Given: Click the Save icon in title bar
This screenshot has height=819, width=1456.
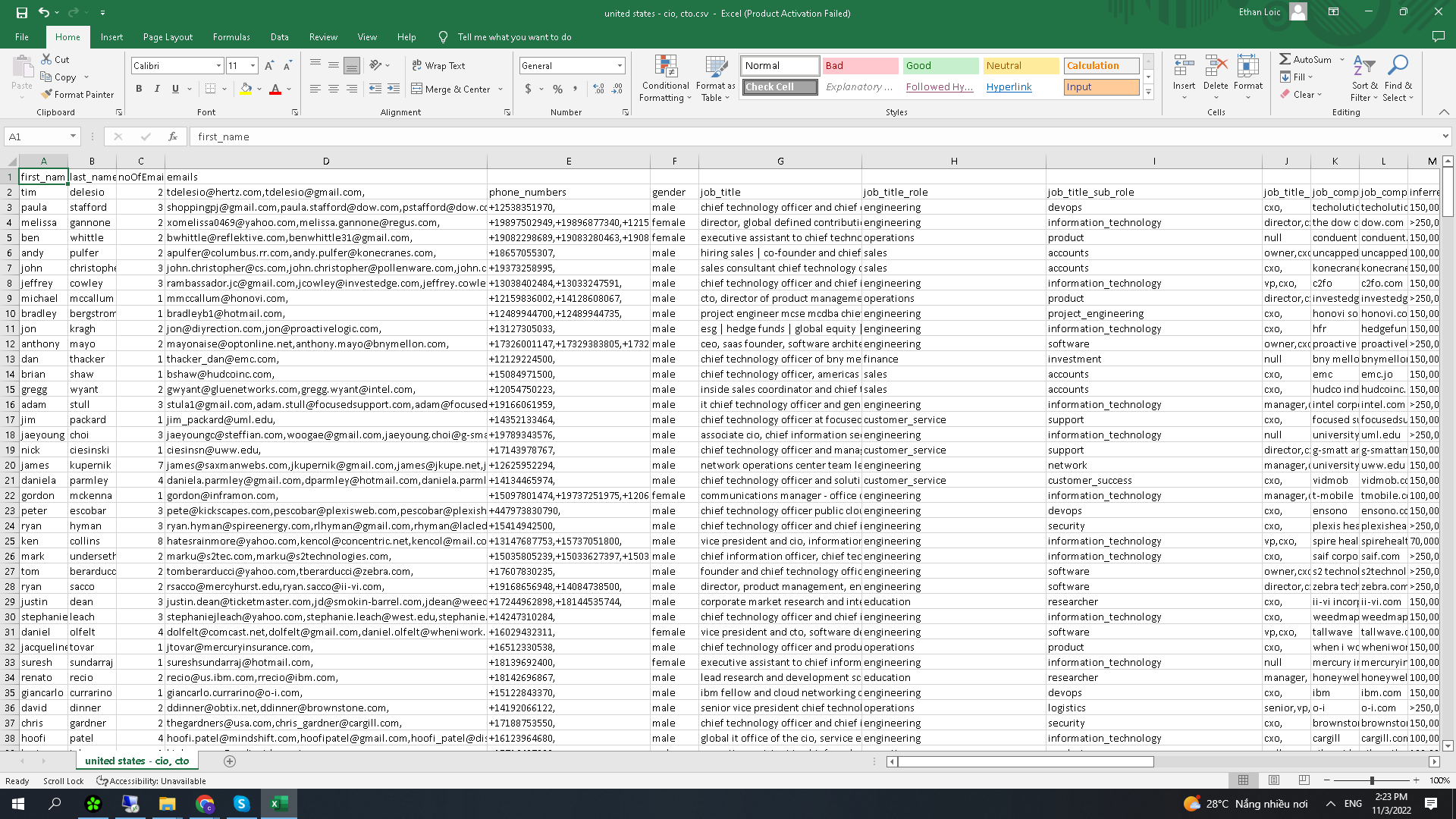Looking at the screenshot, I should pos(21,13).
